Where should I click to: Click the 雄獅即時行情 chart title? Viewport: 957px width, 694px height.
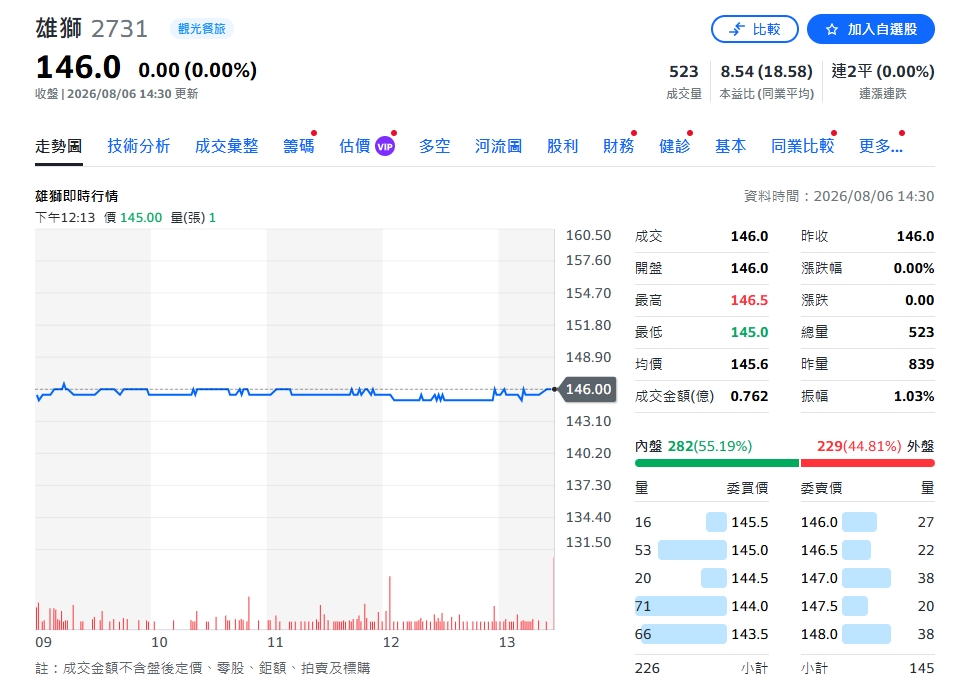(77, 196)
